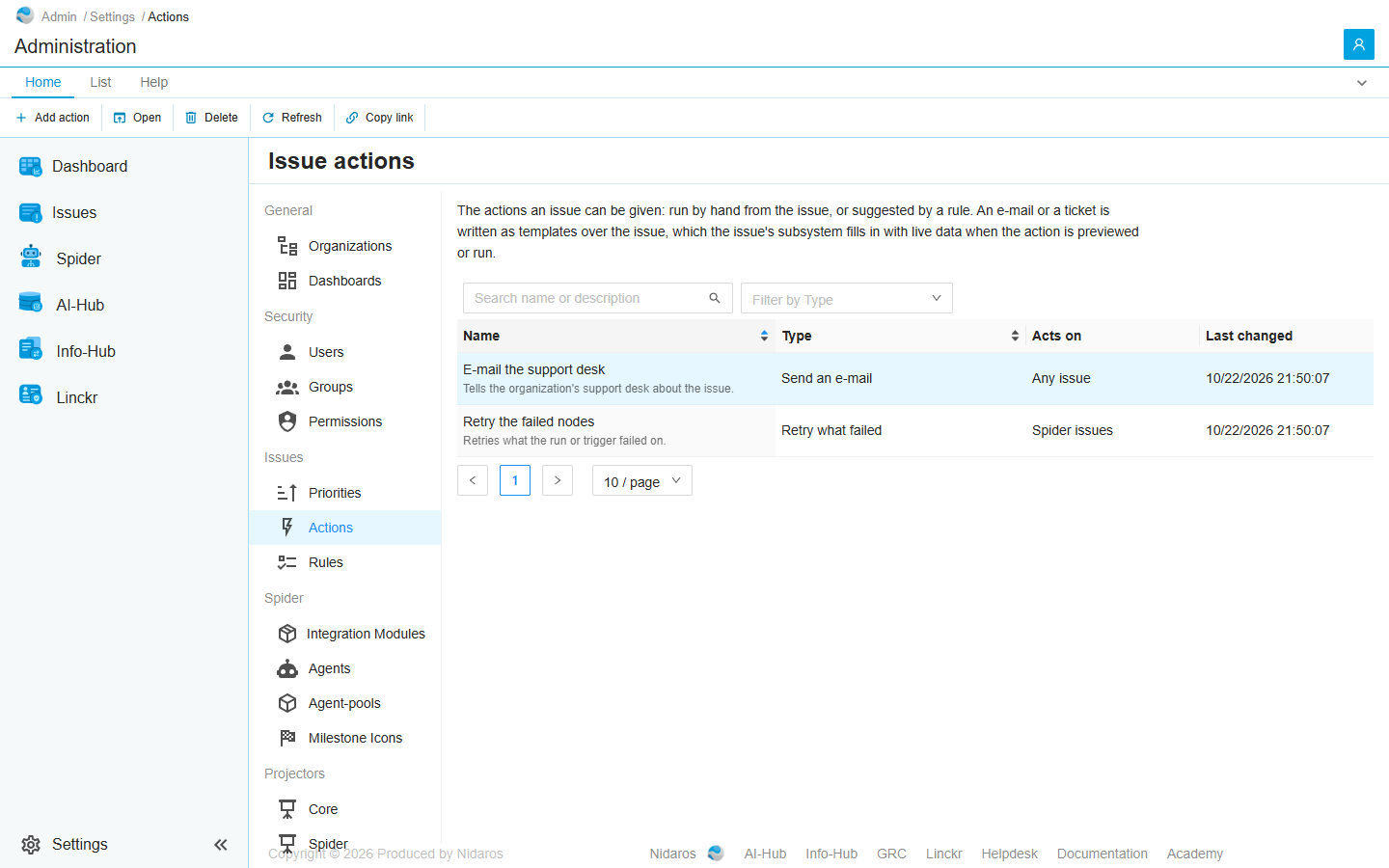1389x868 pixels.
Task: Open the user profile icon button
Action: click(x=1359, y=44)
